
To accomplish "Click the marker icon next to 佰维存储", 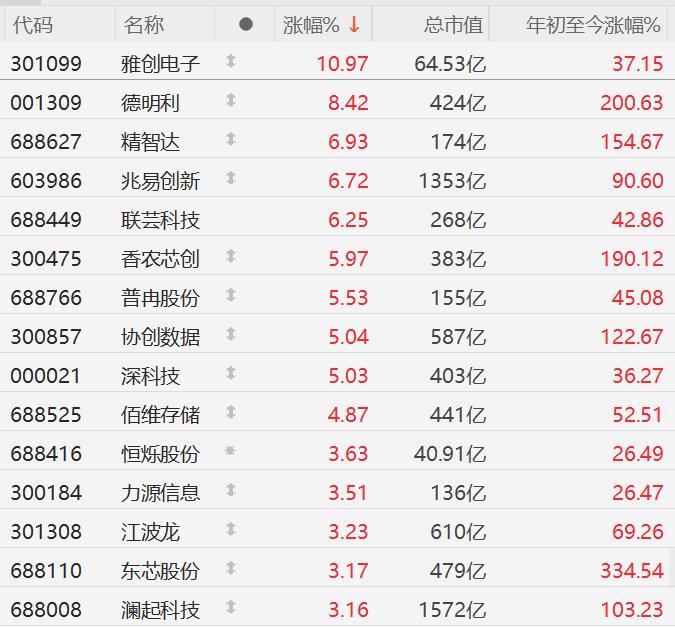I will pos(231,412).
